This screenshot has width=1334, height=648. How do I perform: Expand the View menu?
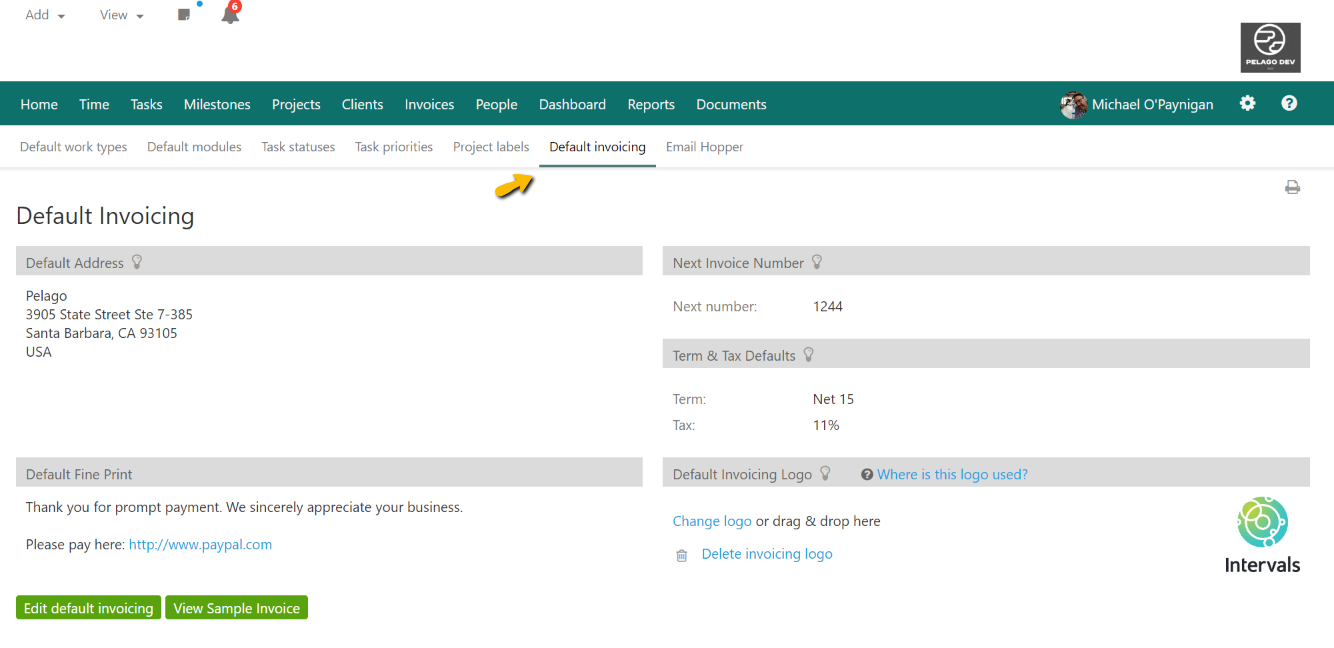coord(119,14)
